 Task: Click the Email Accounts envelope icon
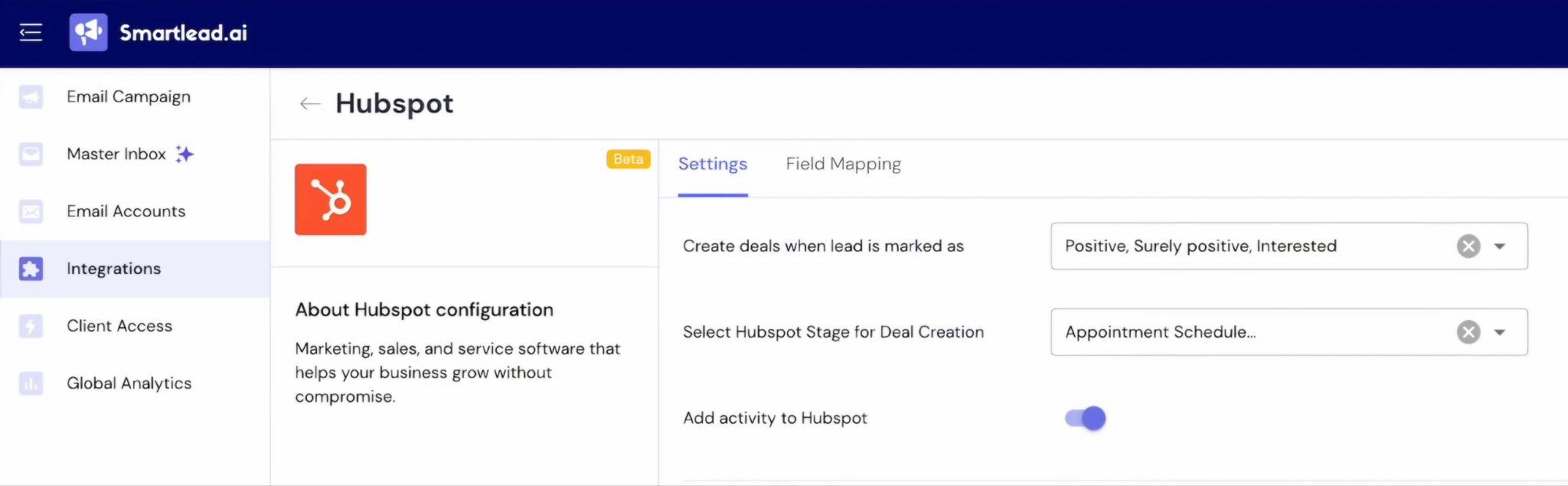pos(31,211)
